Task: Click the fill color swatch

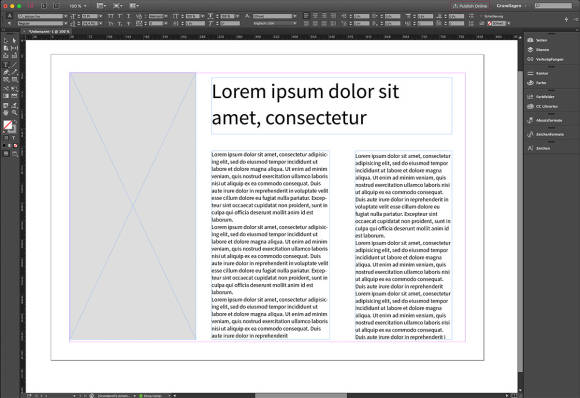Action: (7, 125)
